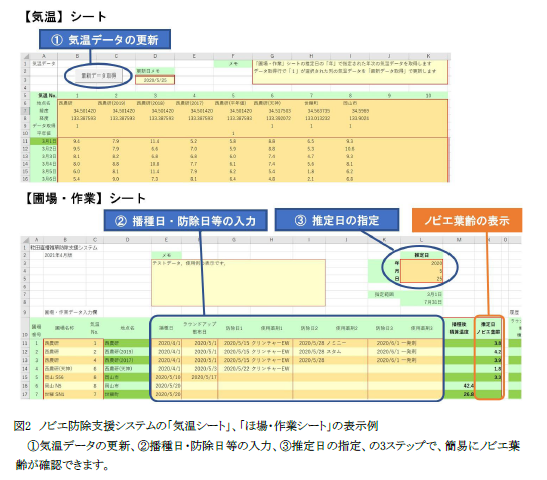Select row 17 header in 圃場 sheet
547x480 pixels.
[25, 394]
